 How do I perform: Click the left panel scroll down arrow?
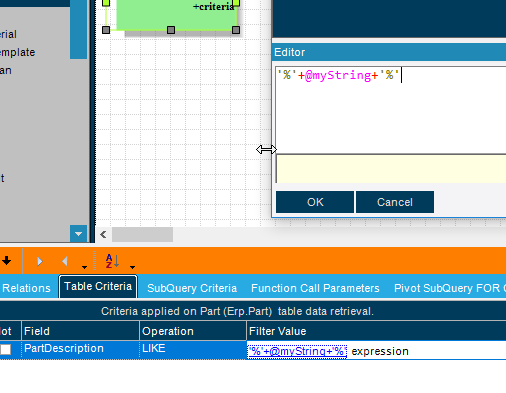point(78,234)
